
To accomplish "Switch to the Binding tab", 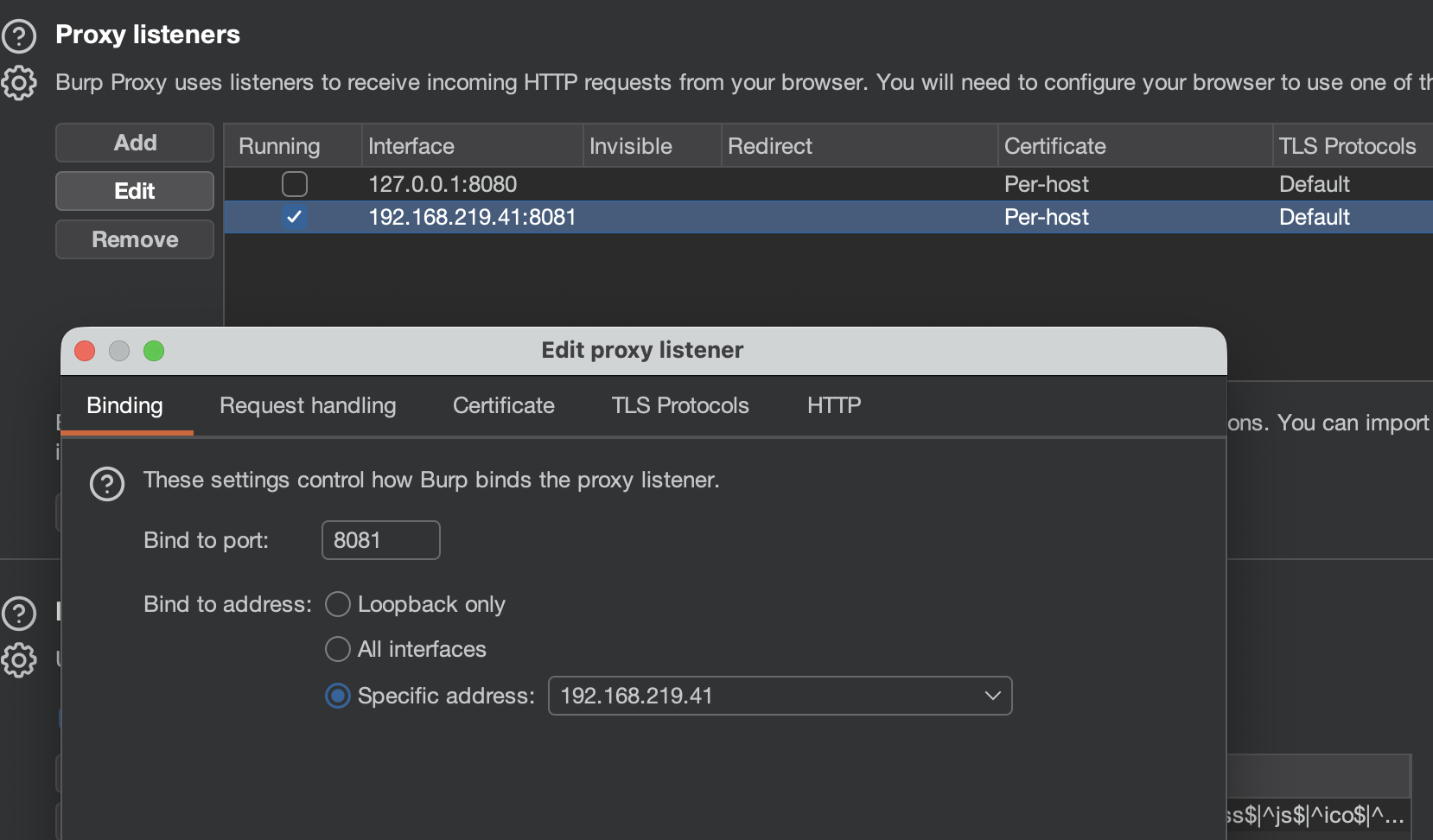I will tap(125, 405).
